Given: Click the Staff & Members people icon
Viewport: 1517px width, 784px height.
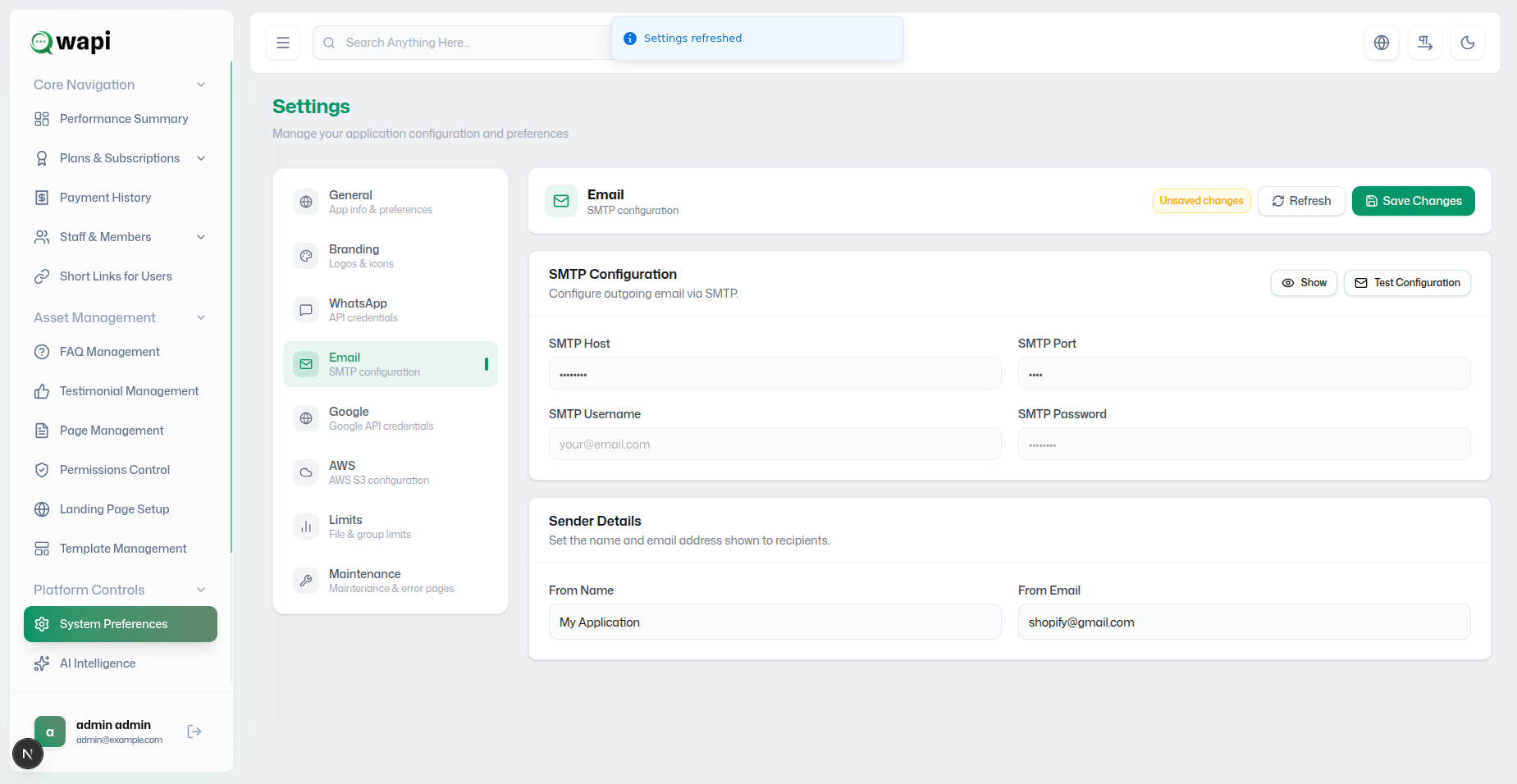Looking at the screenshot, I should coord(42,237).
